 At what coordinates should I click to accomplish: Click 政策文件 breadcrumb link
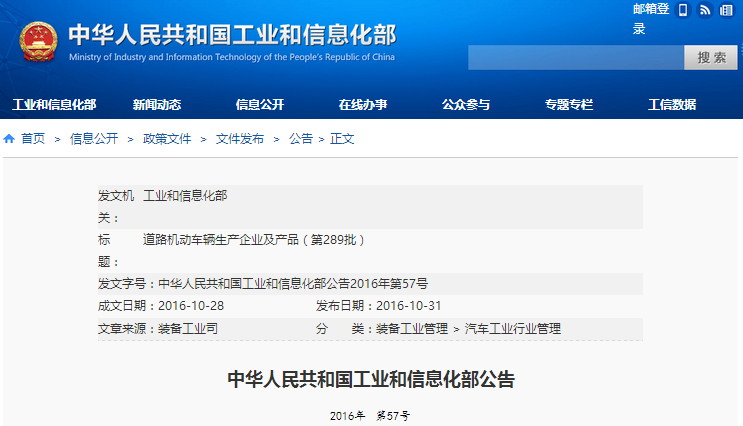(167, 139)
